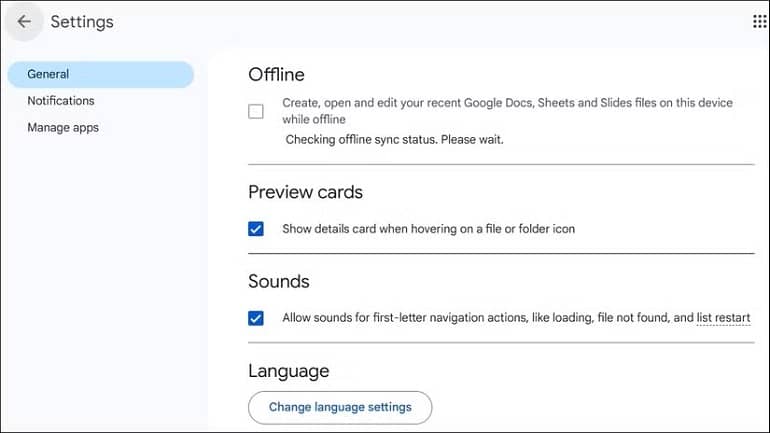Click the Language section heading
770x433 pixels.
coord(288,371)
